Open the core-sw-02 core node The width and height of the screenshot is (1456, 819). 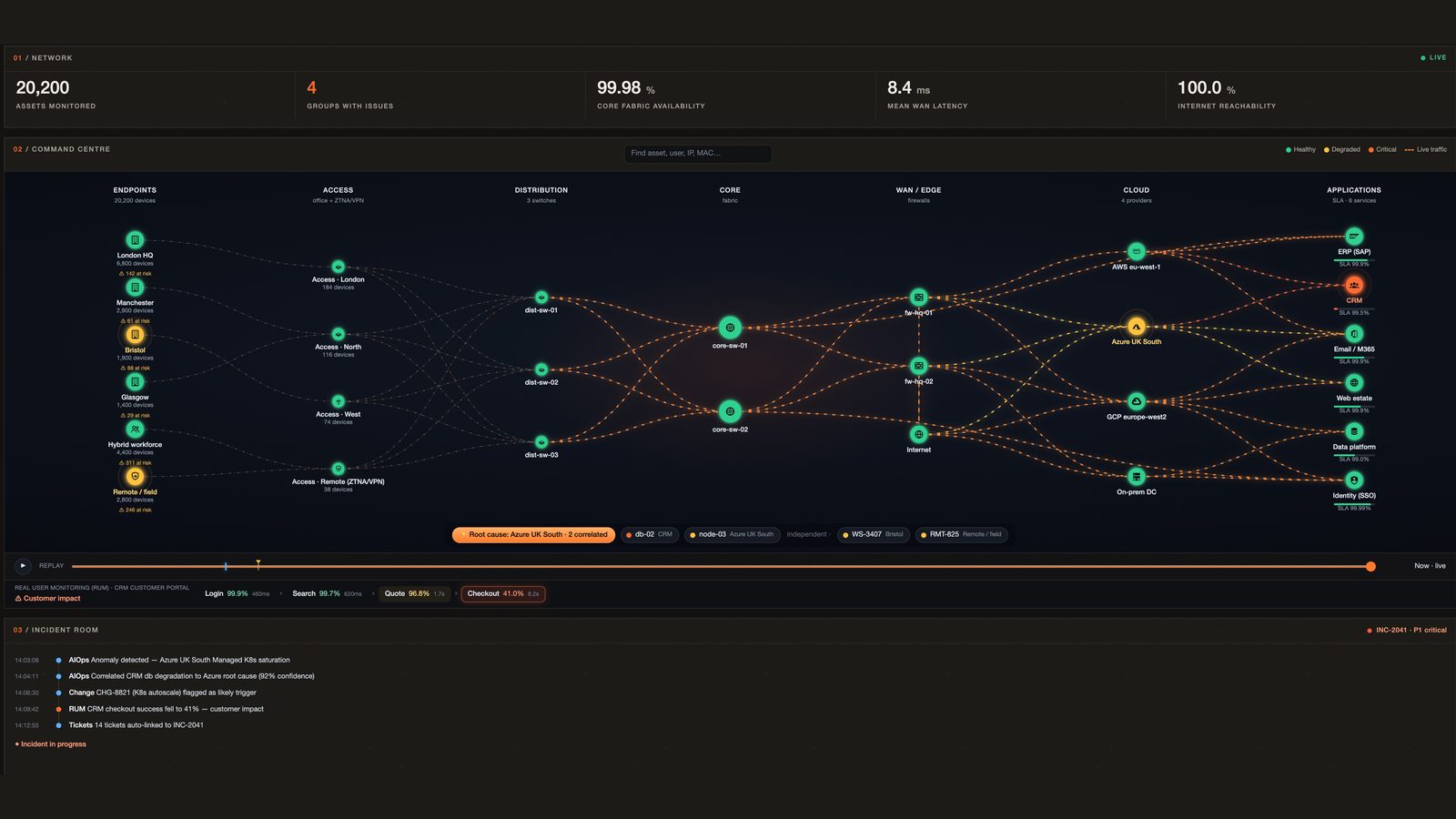pyautogui.click(x=730, y=411)
